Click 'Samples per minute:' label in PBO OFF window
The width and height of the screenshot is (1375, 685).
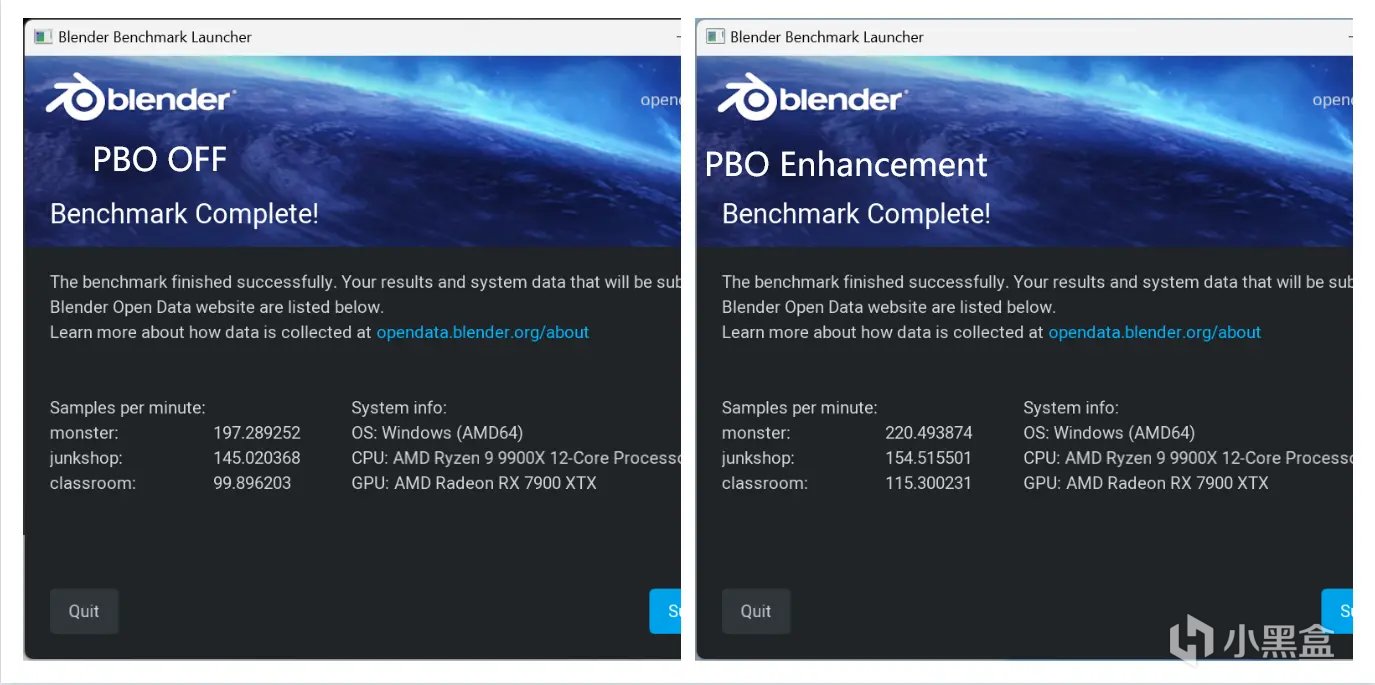point(128,408)
